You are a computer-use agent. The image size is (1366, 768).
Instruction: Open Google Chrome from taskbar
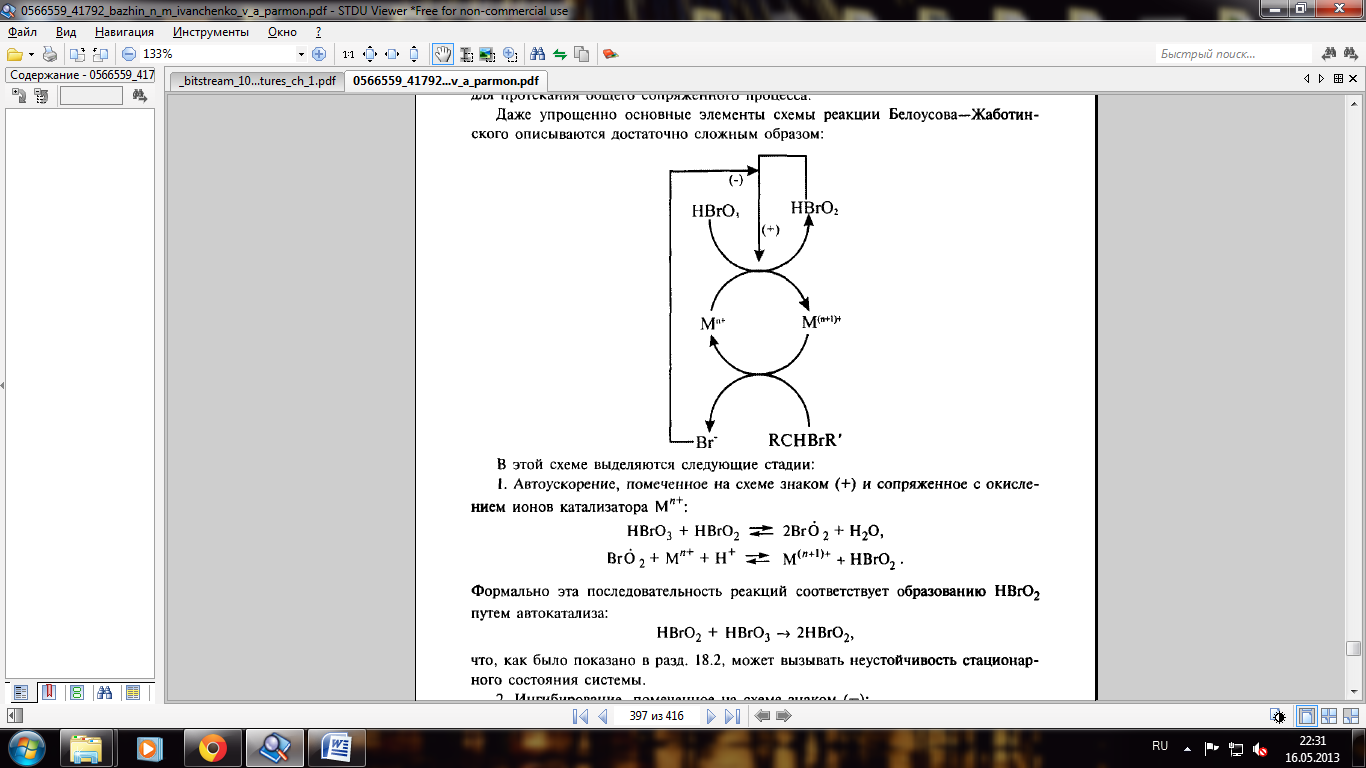211,748
